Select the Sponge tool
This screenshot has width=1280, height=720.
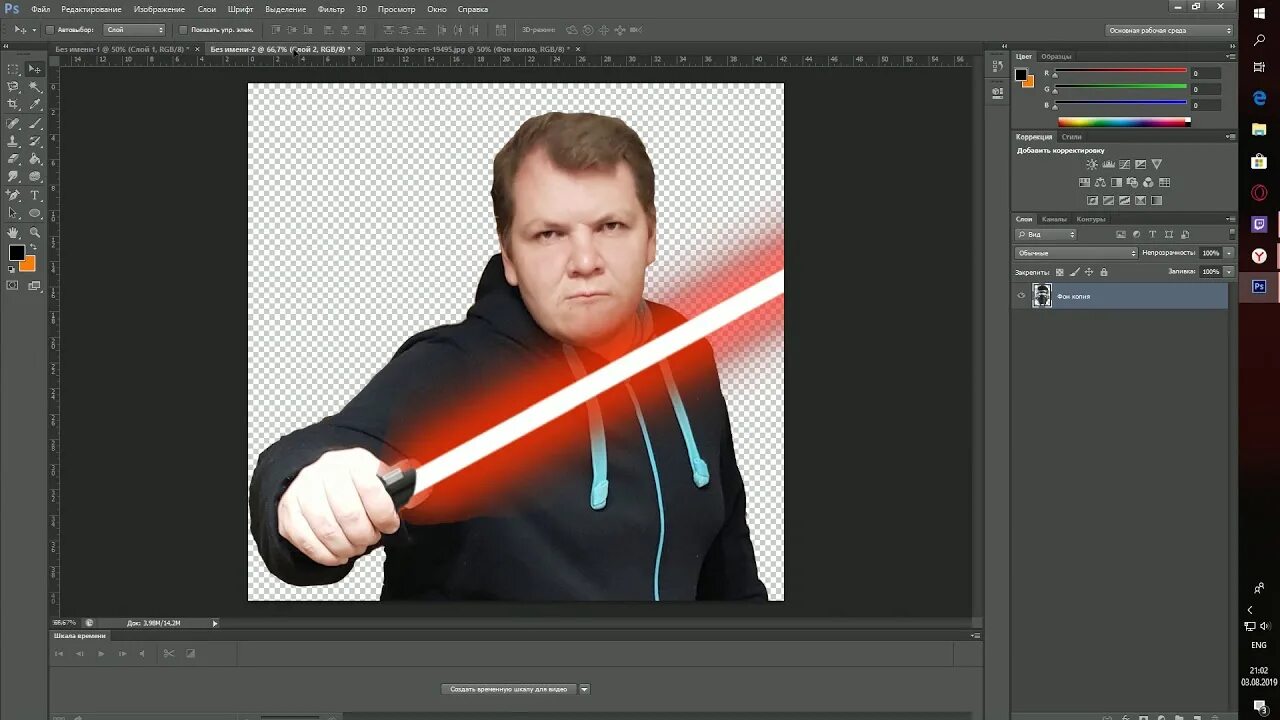35,177
